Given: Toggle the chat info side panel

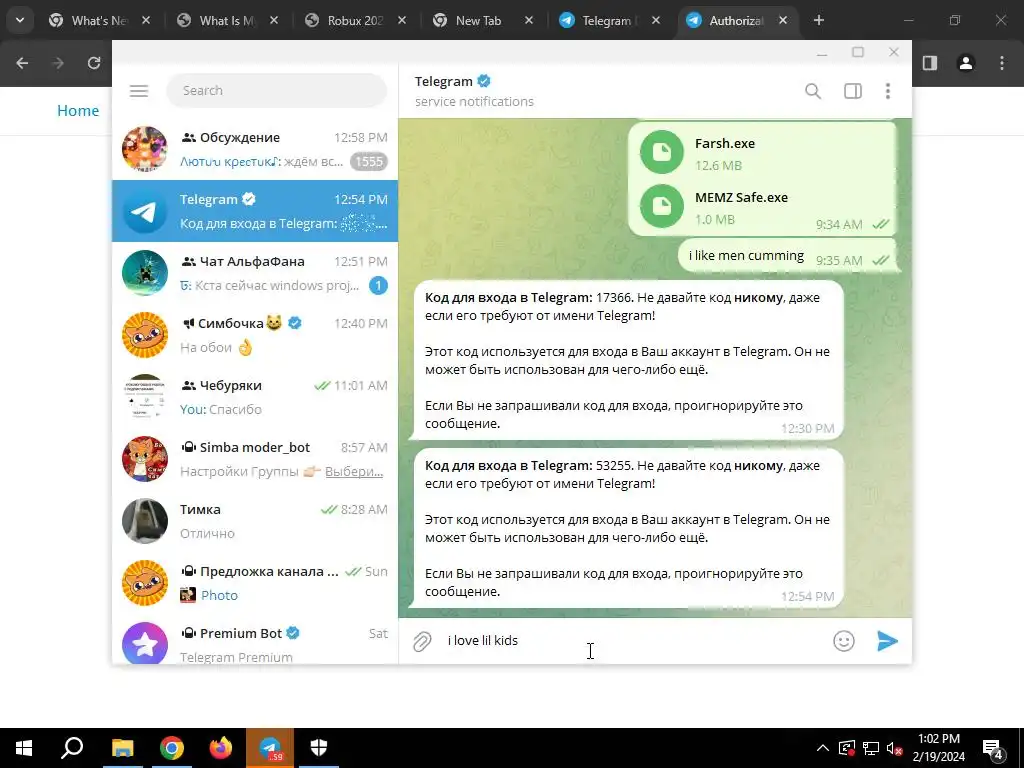Looking at the screenshot, I should [853, 91].
